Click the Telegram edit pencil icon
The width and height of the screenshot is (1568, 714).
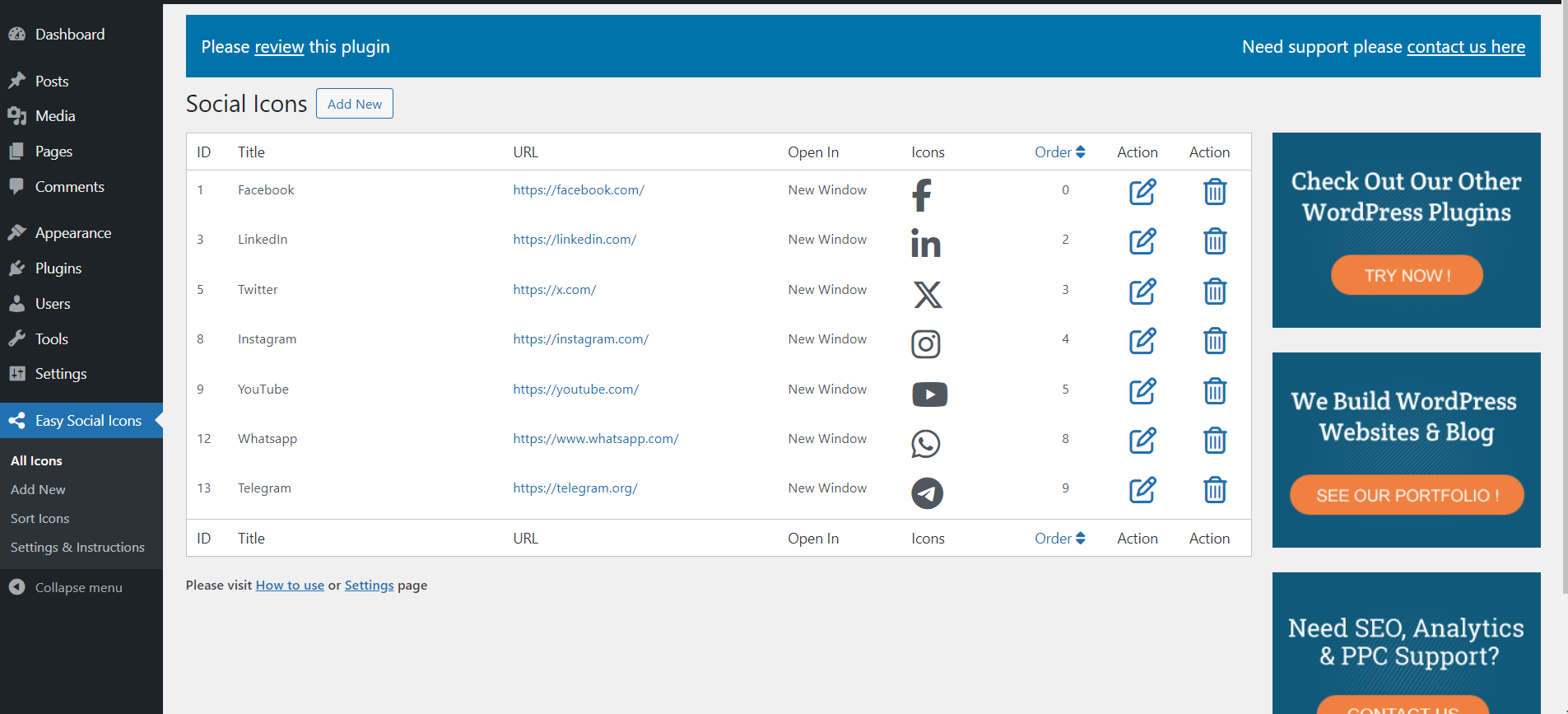tap(1142, 490)
